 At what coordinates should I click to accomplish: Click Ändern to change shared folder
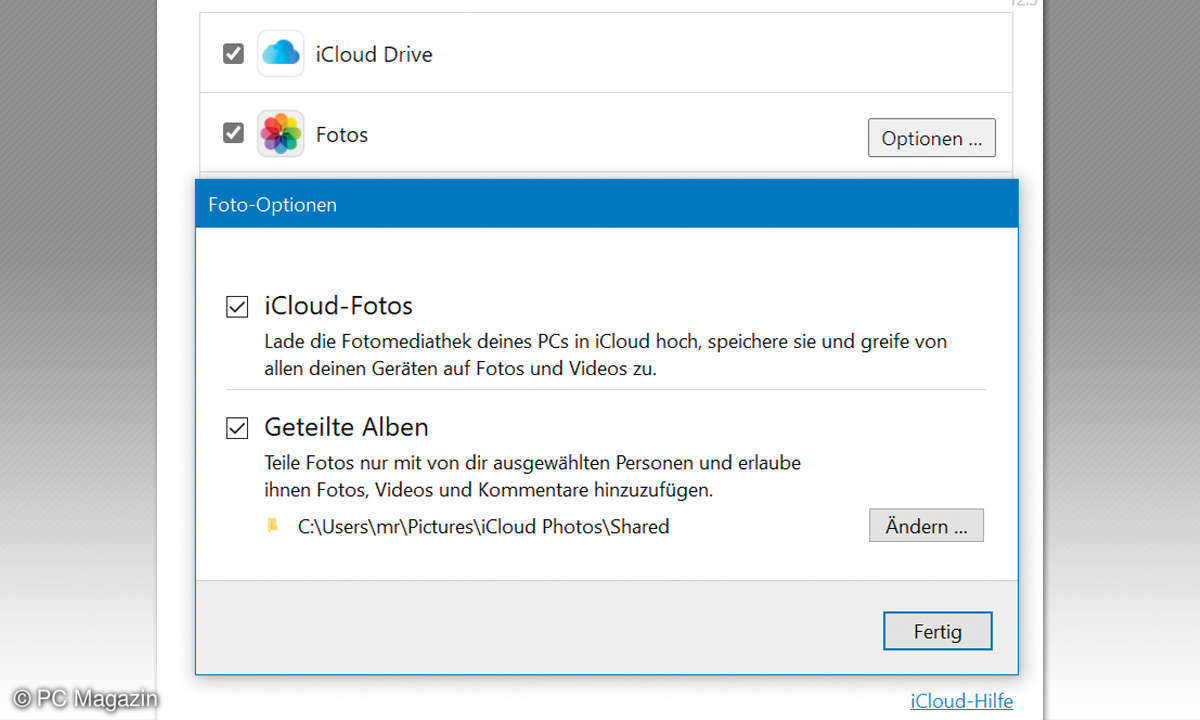coord(927,526)
